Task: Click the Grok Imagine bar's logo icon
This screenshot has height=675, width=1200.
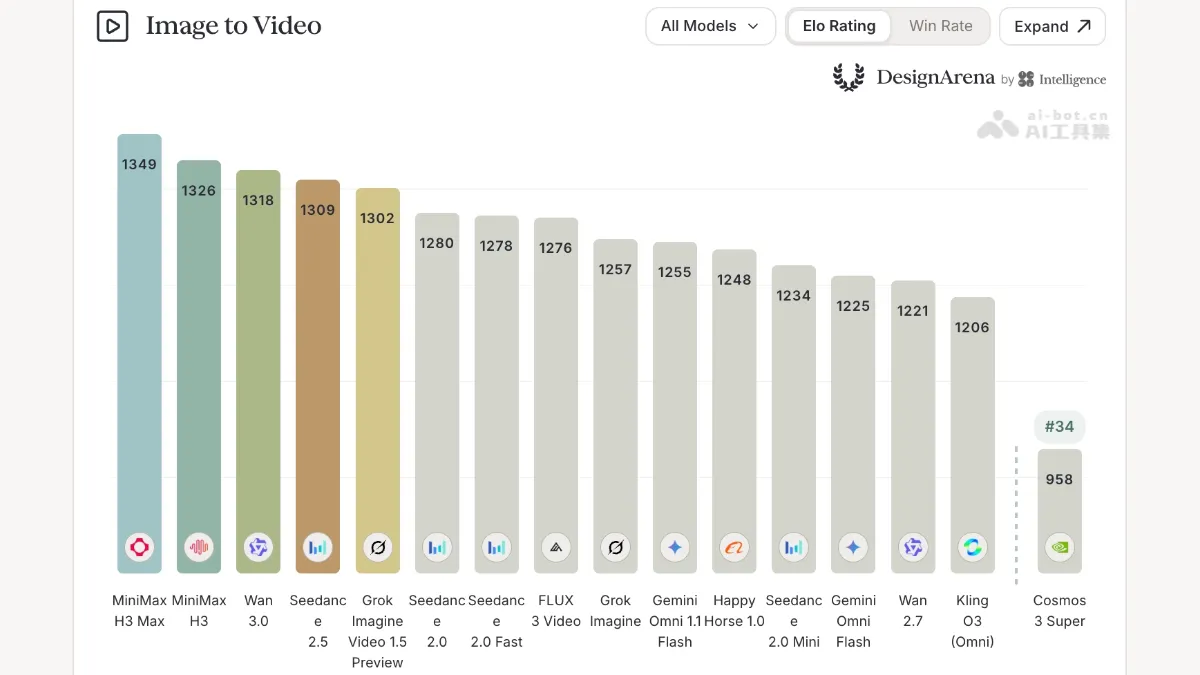Action: (x=615, y=547)
